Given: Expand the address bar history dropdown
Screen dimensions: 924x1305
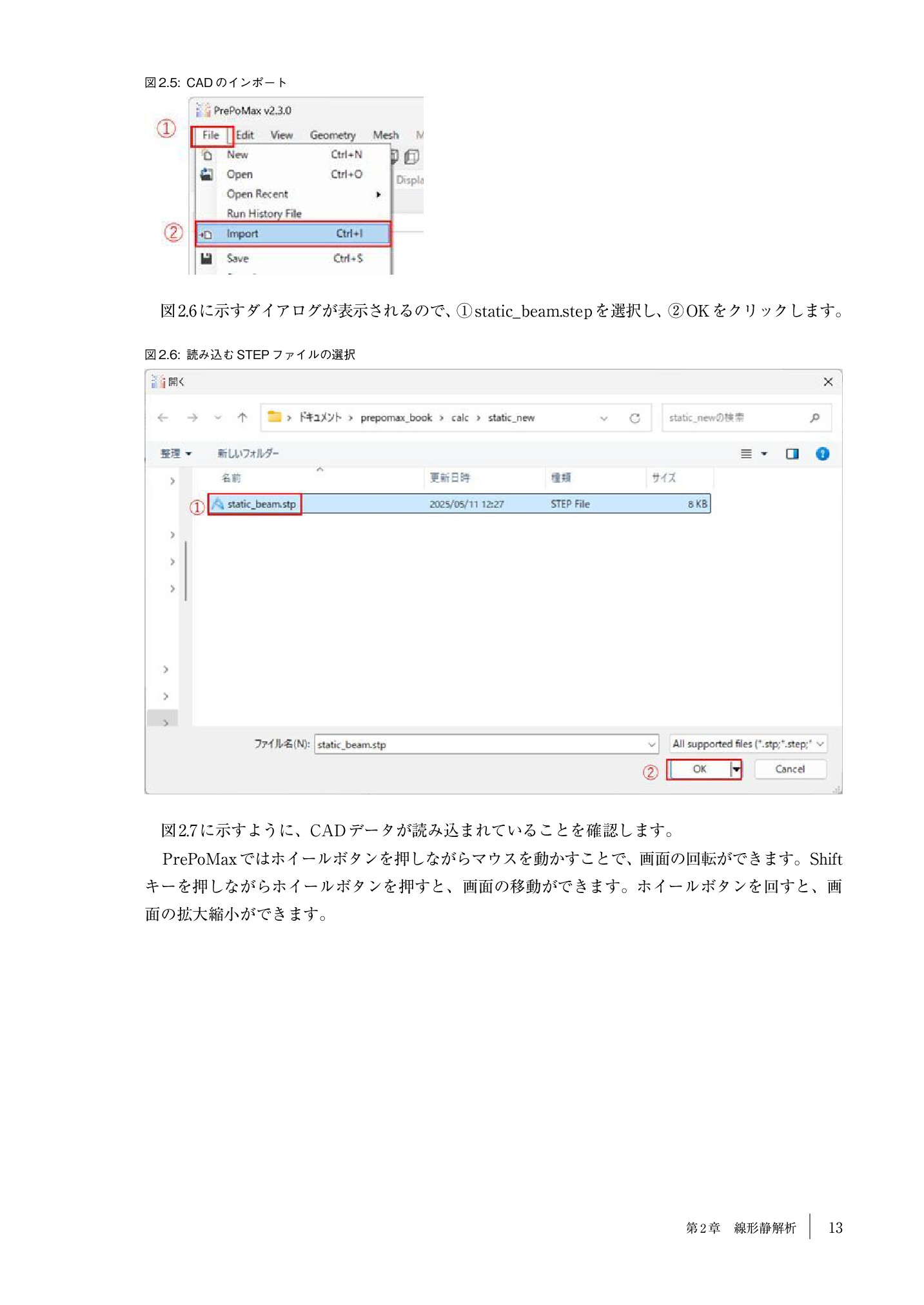Looking at the screenshot, I should pyautogui.click(x=604, y=418).
